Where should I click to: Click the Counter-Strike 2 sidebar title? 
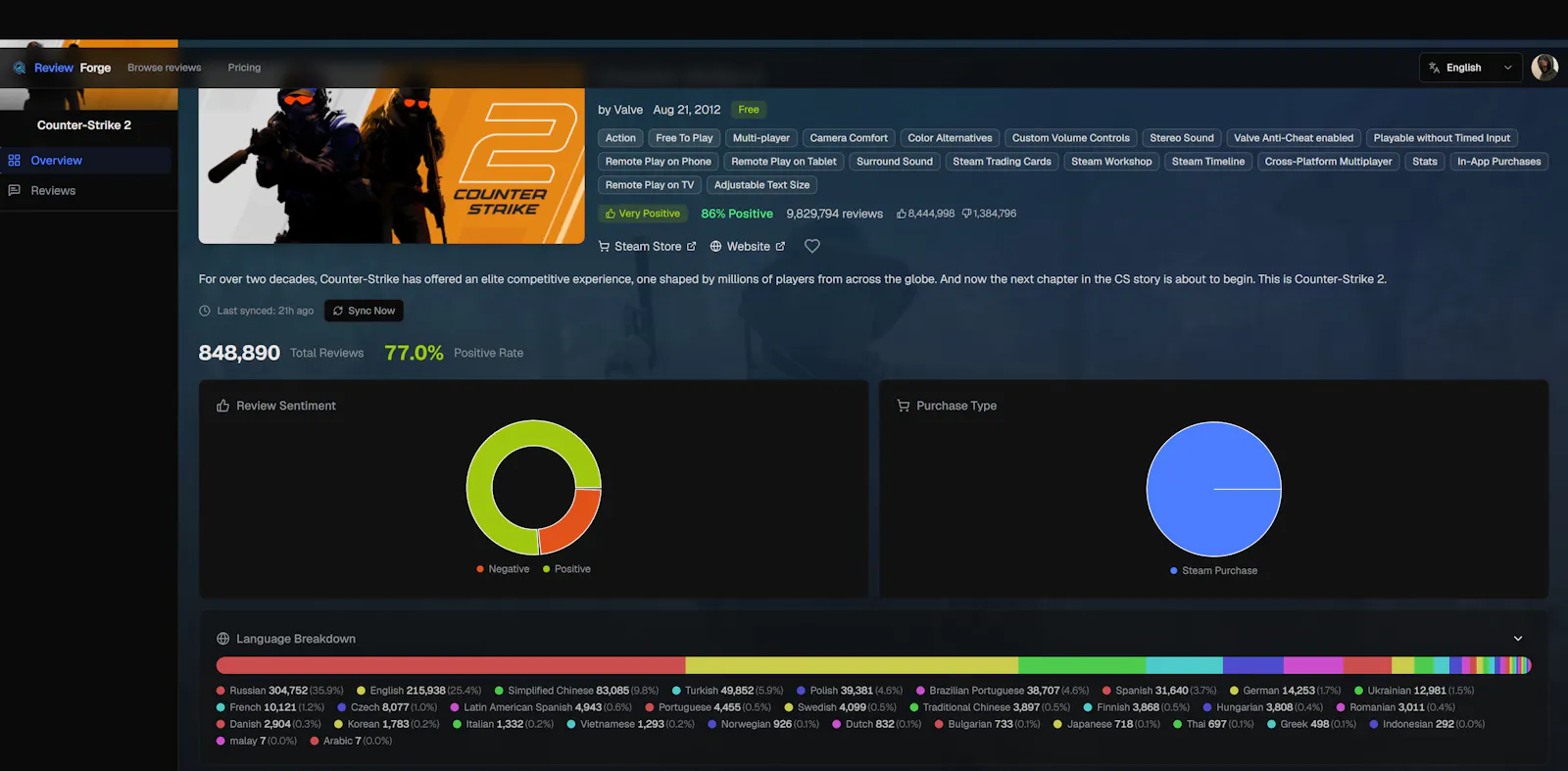84,125
